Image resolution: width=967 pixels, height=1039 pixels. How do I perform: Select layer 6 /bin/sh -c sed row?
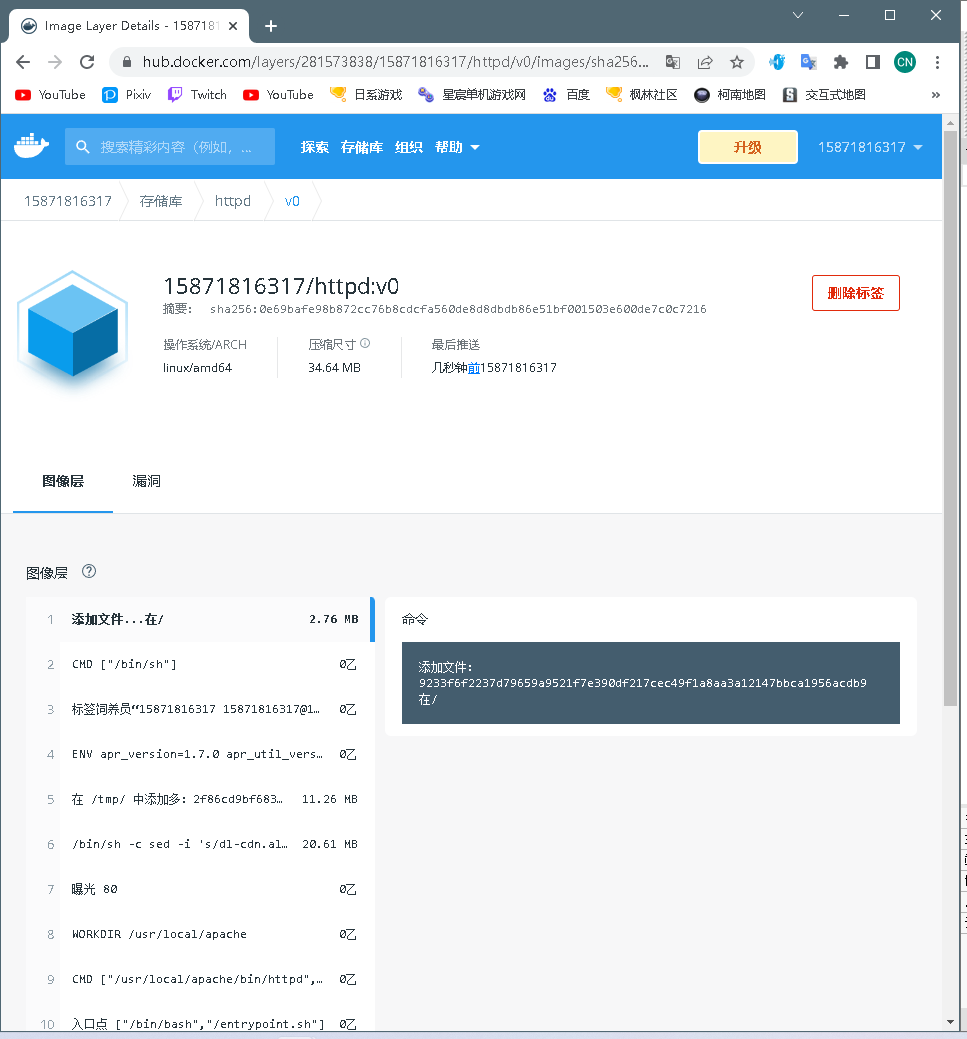coord(200,844)
